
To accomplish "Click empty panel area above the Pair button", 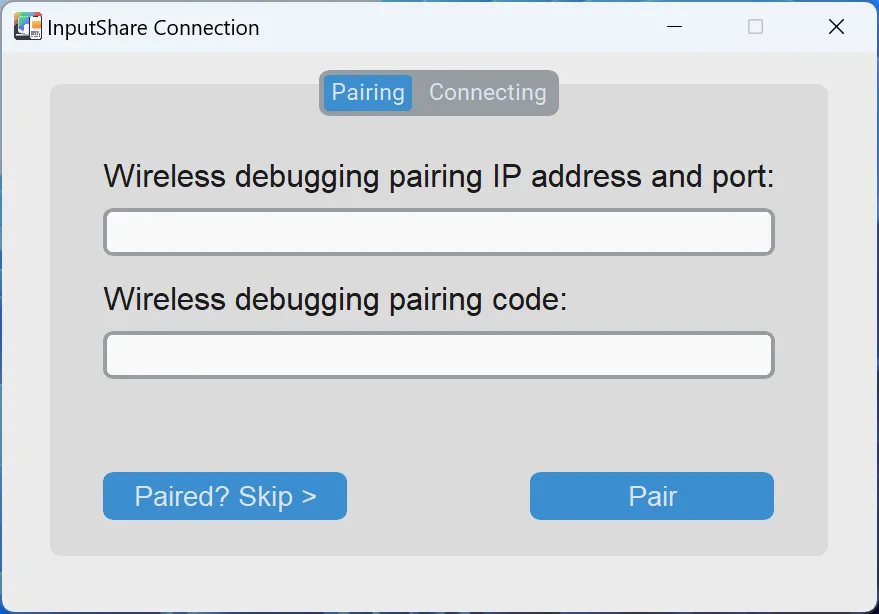I will click(x=651, y=430).
